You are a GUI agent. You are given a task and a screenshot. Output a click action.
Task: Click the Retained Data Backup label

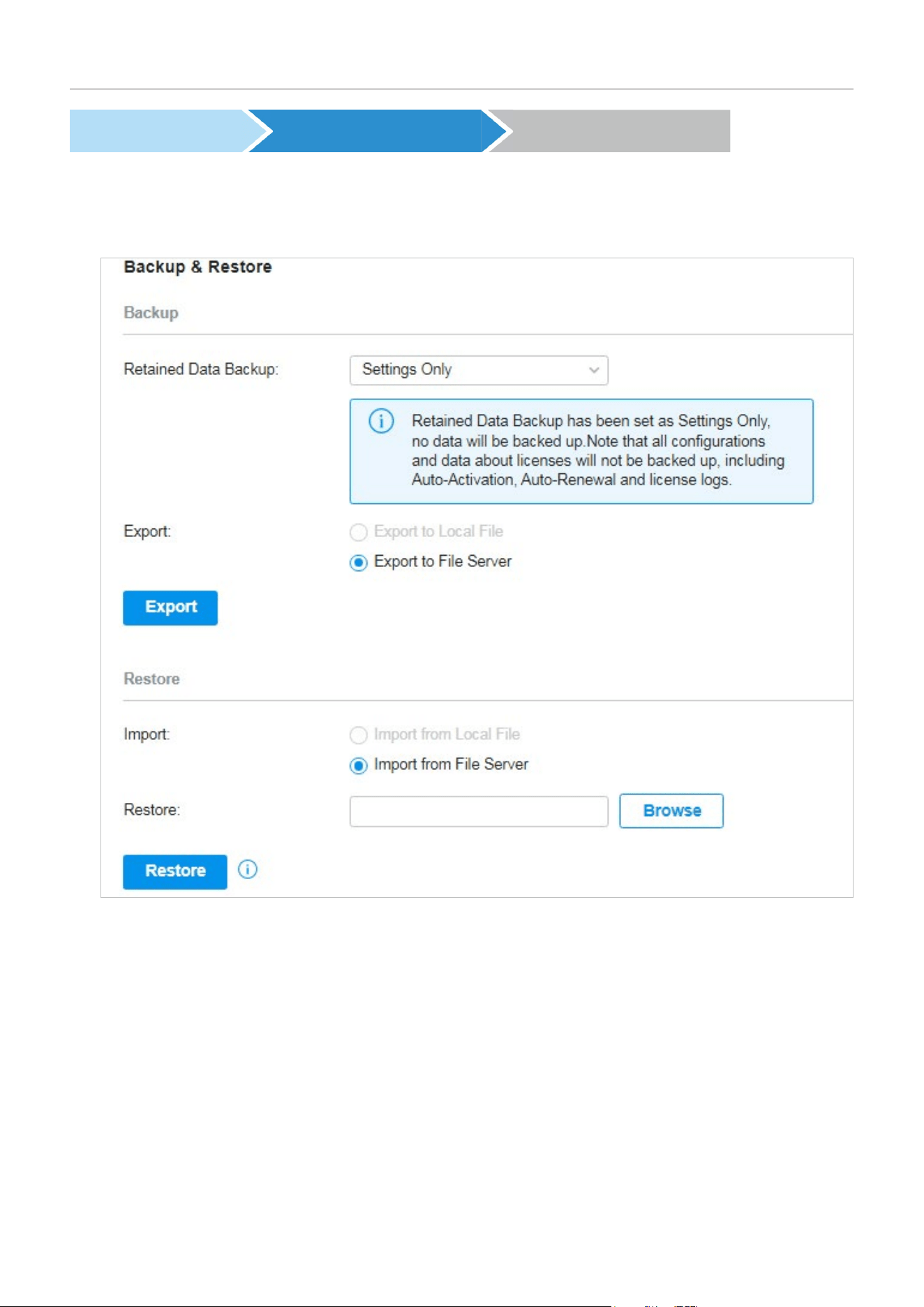tap(201, 369)
